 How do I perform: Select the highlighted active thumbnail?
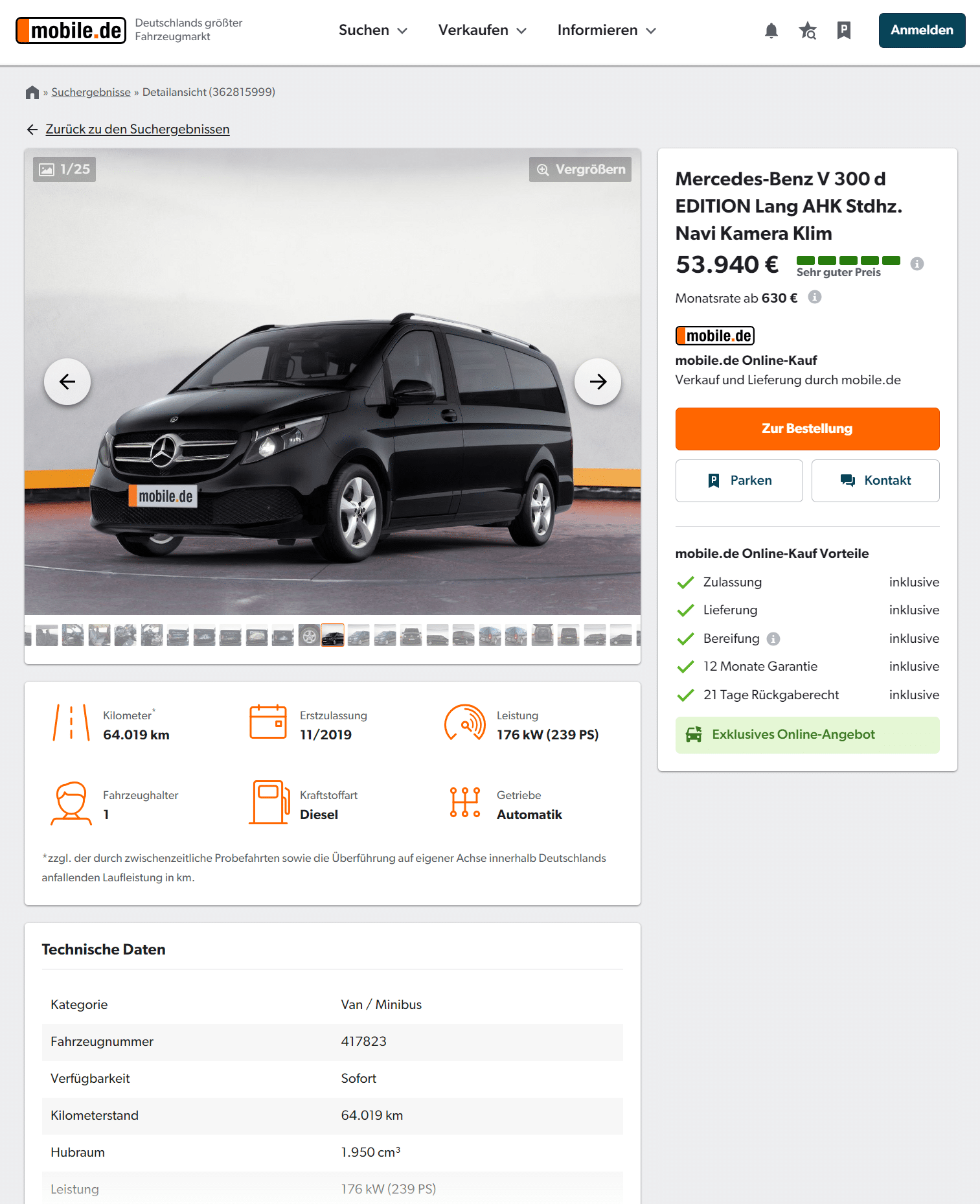tap(332, 634)
